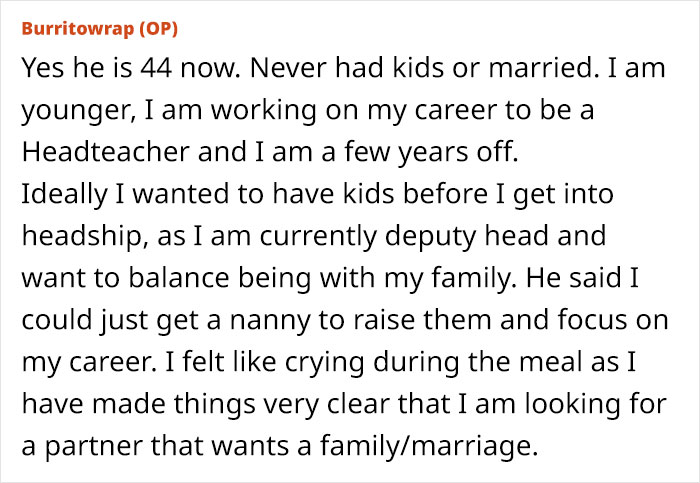Click the phrase "focus on" ending a line

[612, 319]
